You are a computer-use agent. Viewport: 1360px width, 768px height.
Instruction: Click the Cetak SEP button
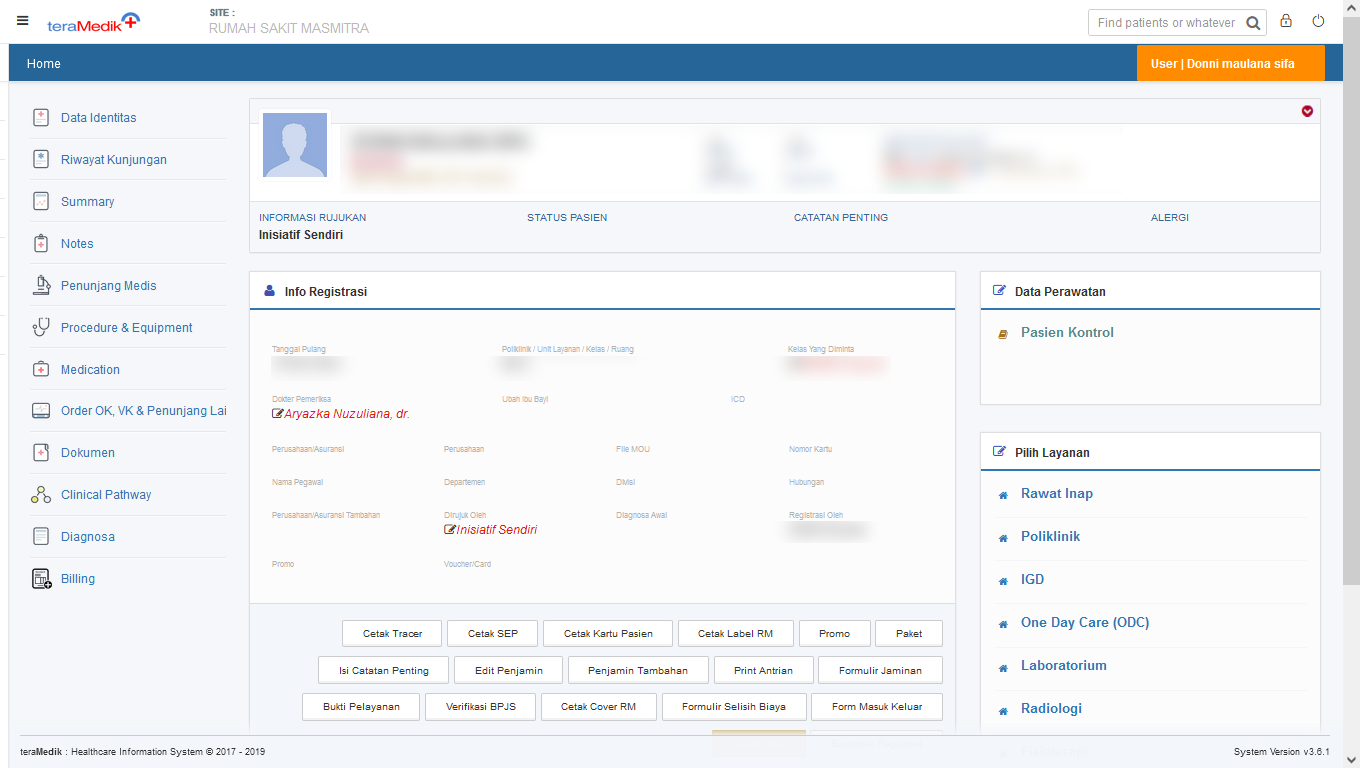coord(493,633)
